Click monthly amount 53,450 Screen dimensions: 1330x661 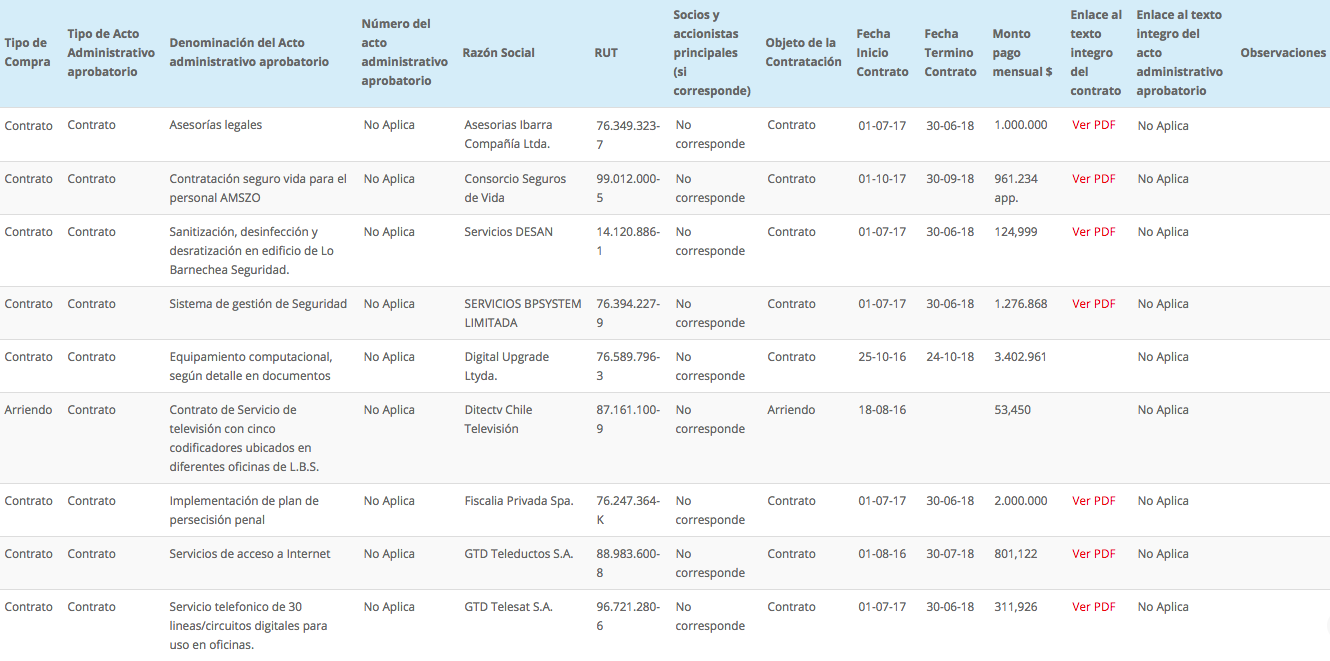point(1013,410)
